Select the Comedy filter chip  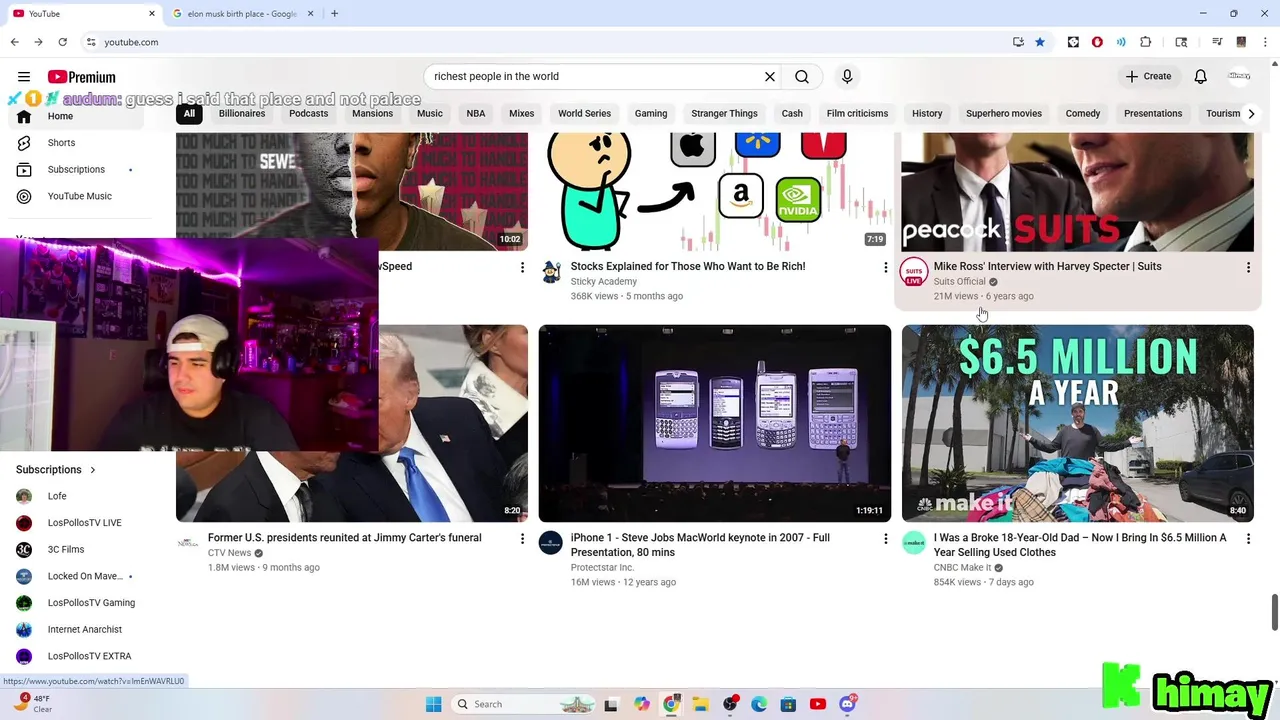pos(1083,113)
